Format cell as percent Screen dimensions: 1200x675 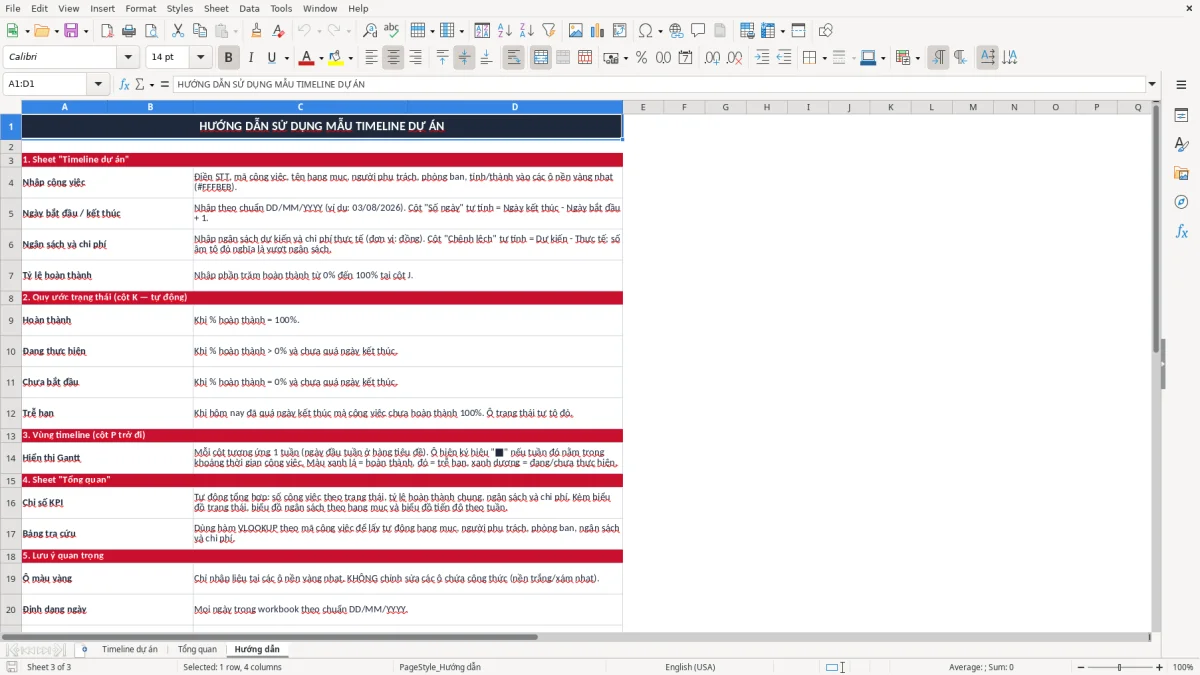pyautogui.click(x=641, y=58)
